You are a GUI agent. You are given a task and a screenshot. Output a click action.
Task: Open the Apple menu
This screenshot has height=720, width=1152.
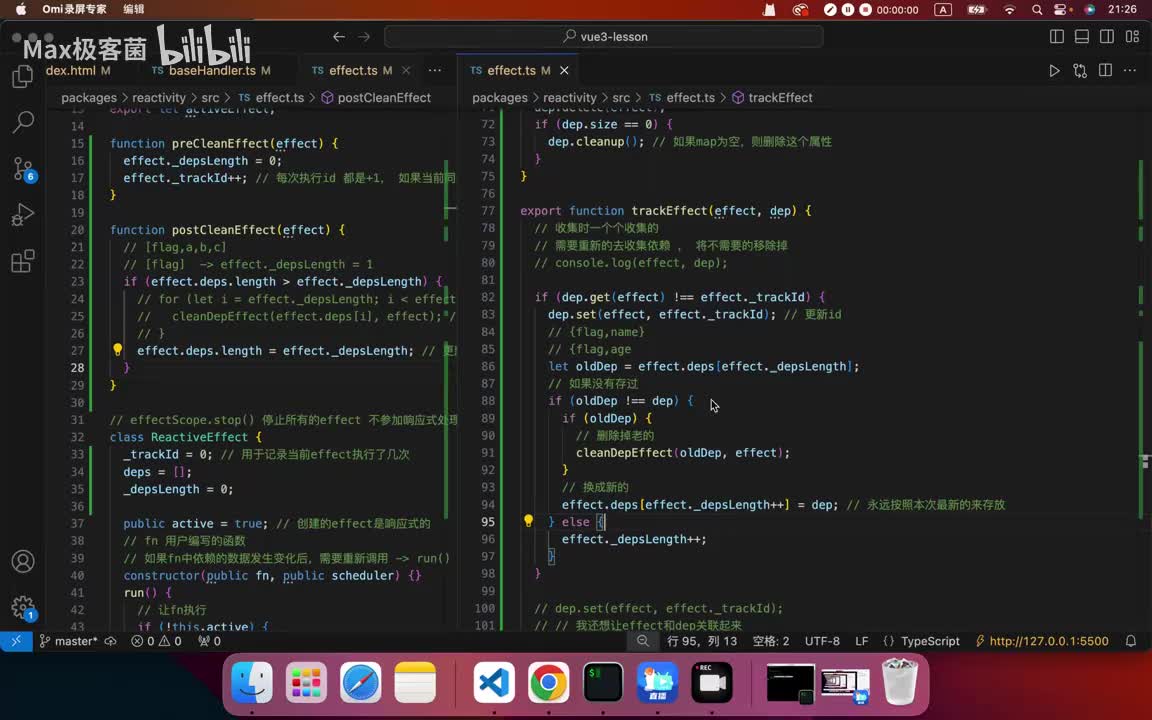21,10
